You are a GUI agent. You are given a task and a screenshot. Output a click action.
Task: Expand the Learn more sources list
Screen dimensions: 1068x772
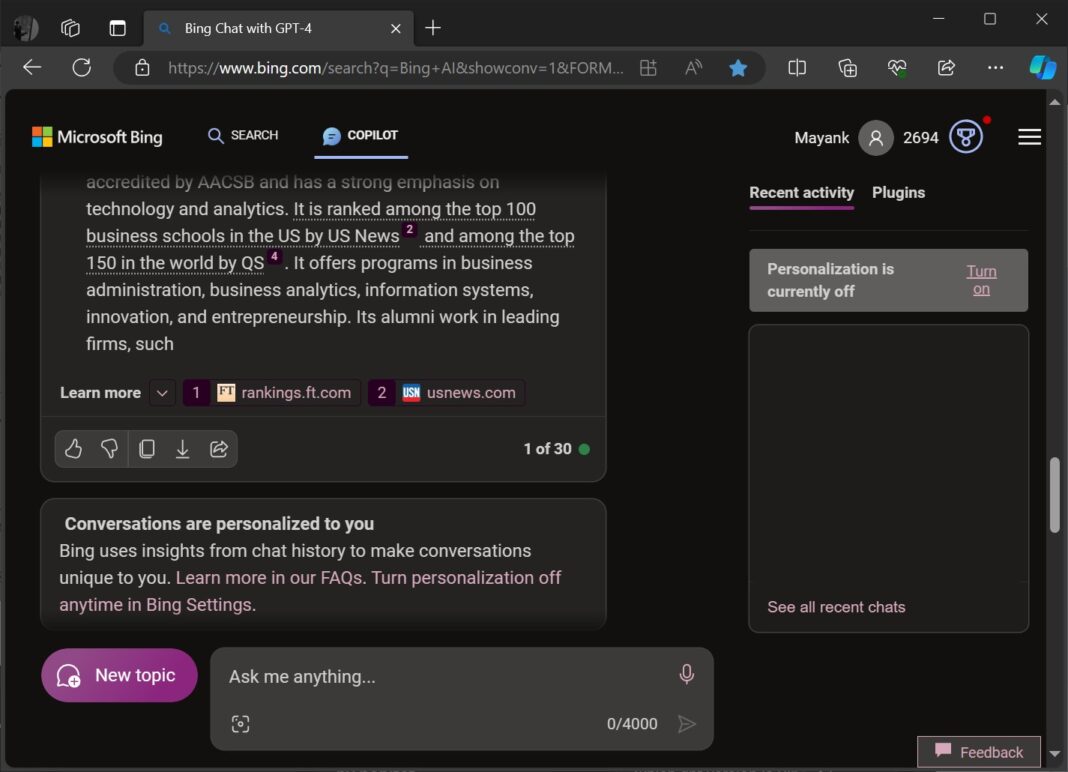pos(161,392)
